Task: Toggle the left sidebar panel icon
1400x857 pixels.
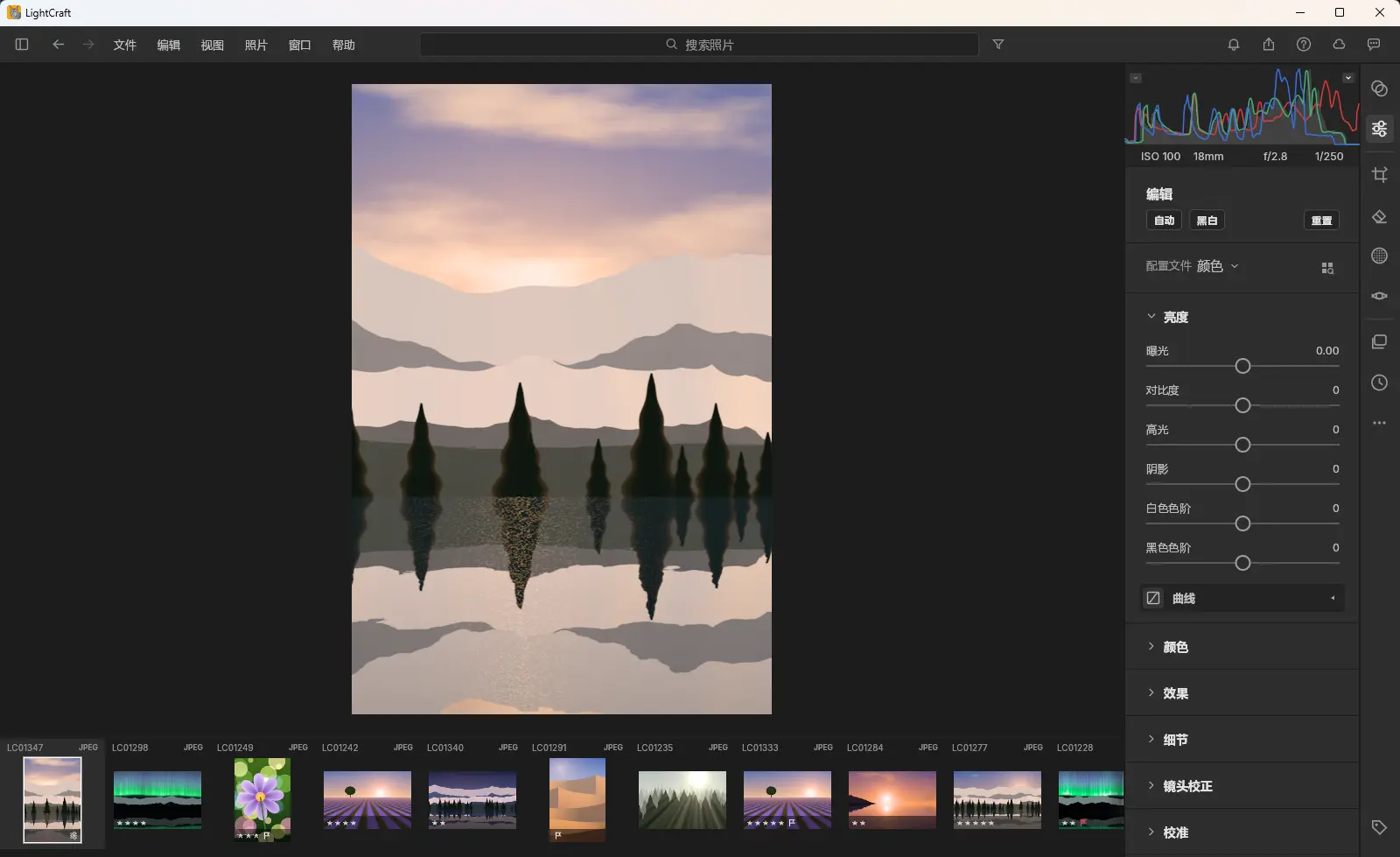Action: [22, 45]
